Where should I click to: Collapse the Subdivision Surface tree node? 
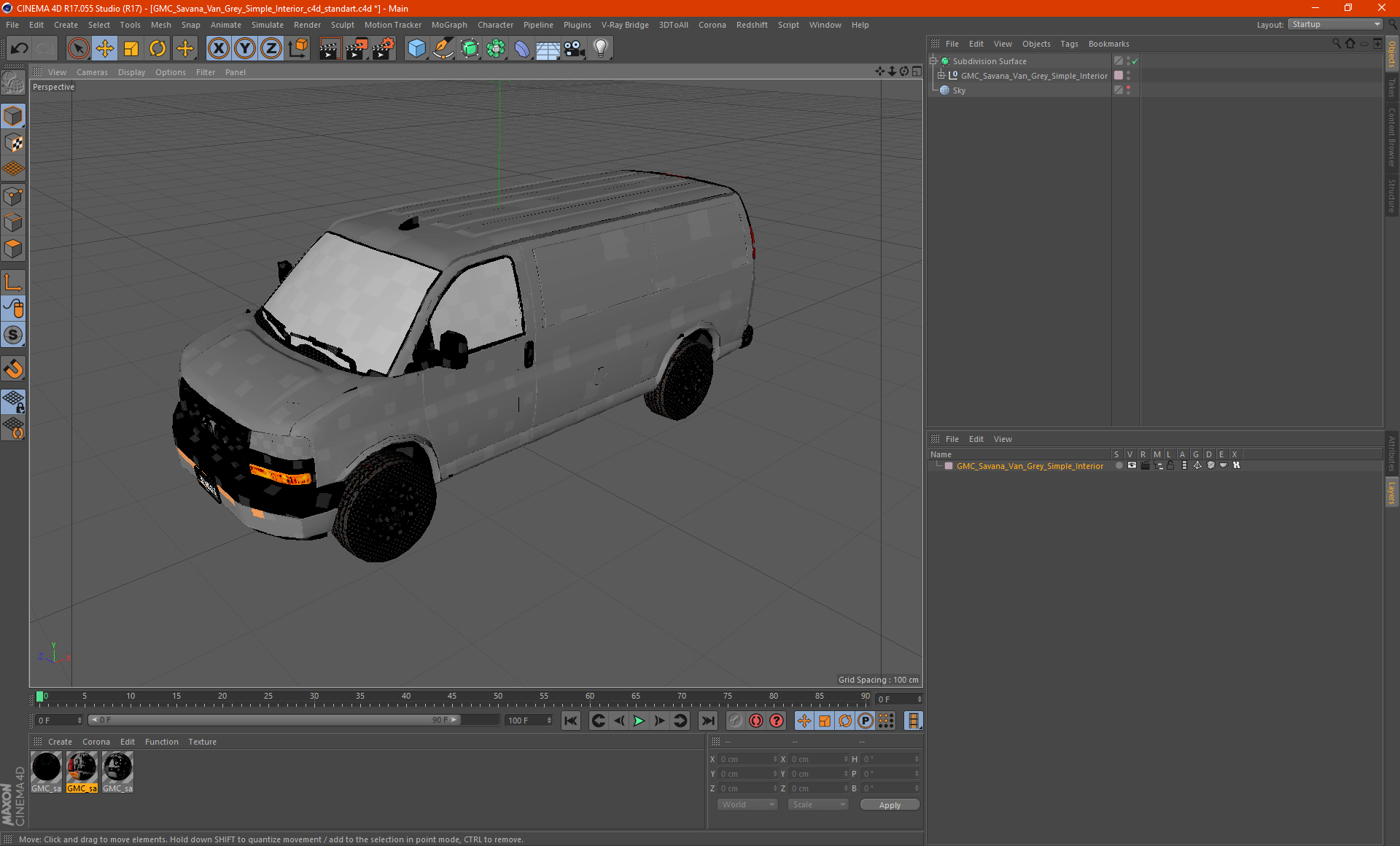pos(933,61)
